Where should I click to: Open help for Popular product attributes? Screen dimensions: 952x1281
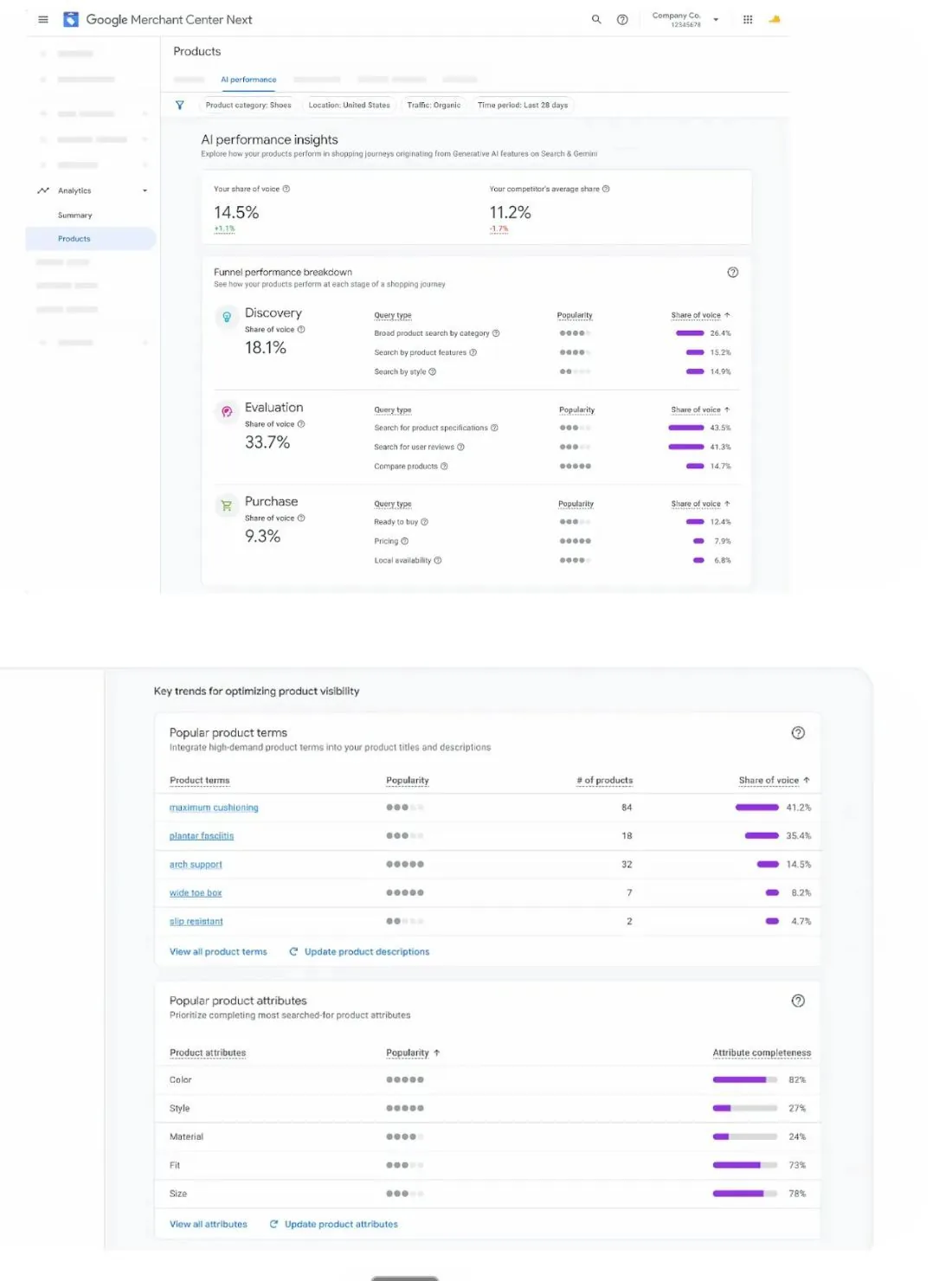798,1001
